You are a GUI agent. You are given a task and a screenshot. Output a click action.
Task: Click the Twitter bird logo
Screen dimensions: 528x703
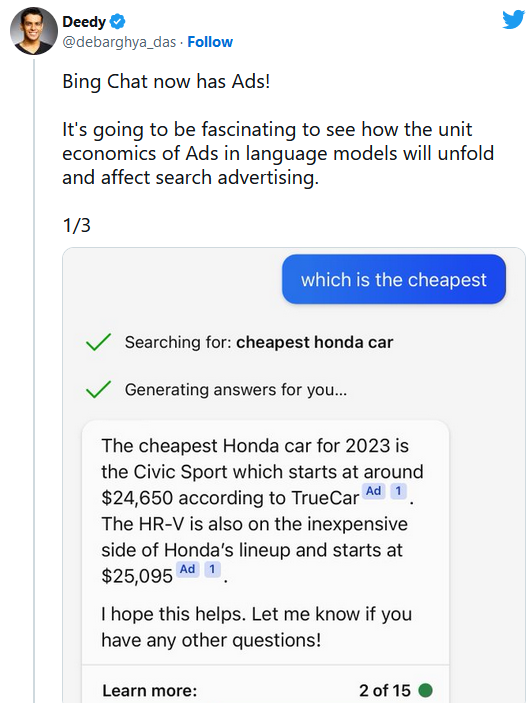point(513,19)
